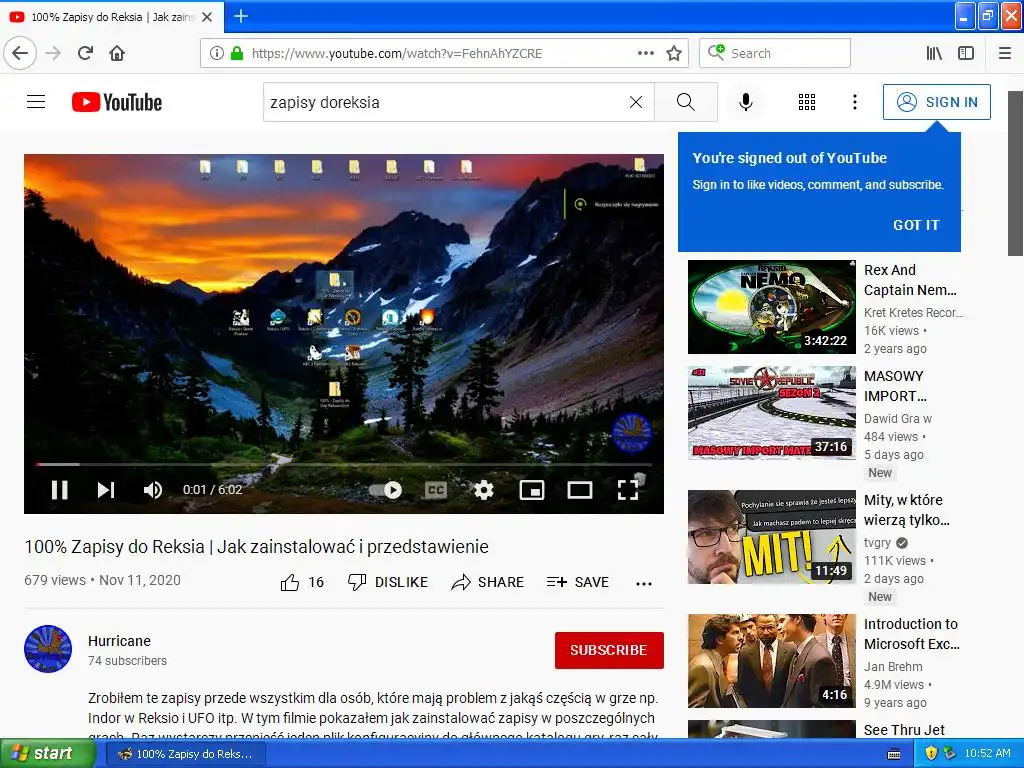Screen dimensions: 1024x768
Task: Open the browser home page
Action: (117, 53)
